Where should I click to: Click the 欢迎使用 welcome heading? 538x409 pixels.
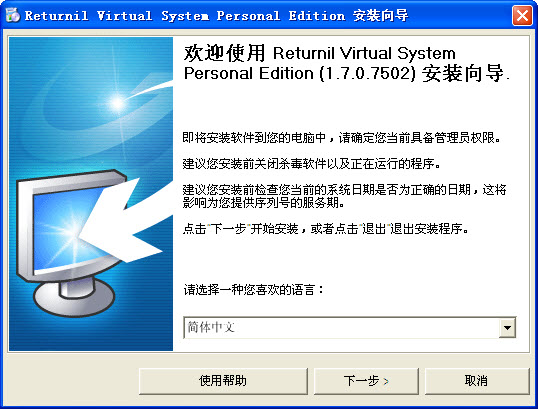(224, 53)
